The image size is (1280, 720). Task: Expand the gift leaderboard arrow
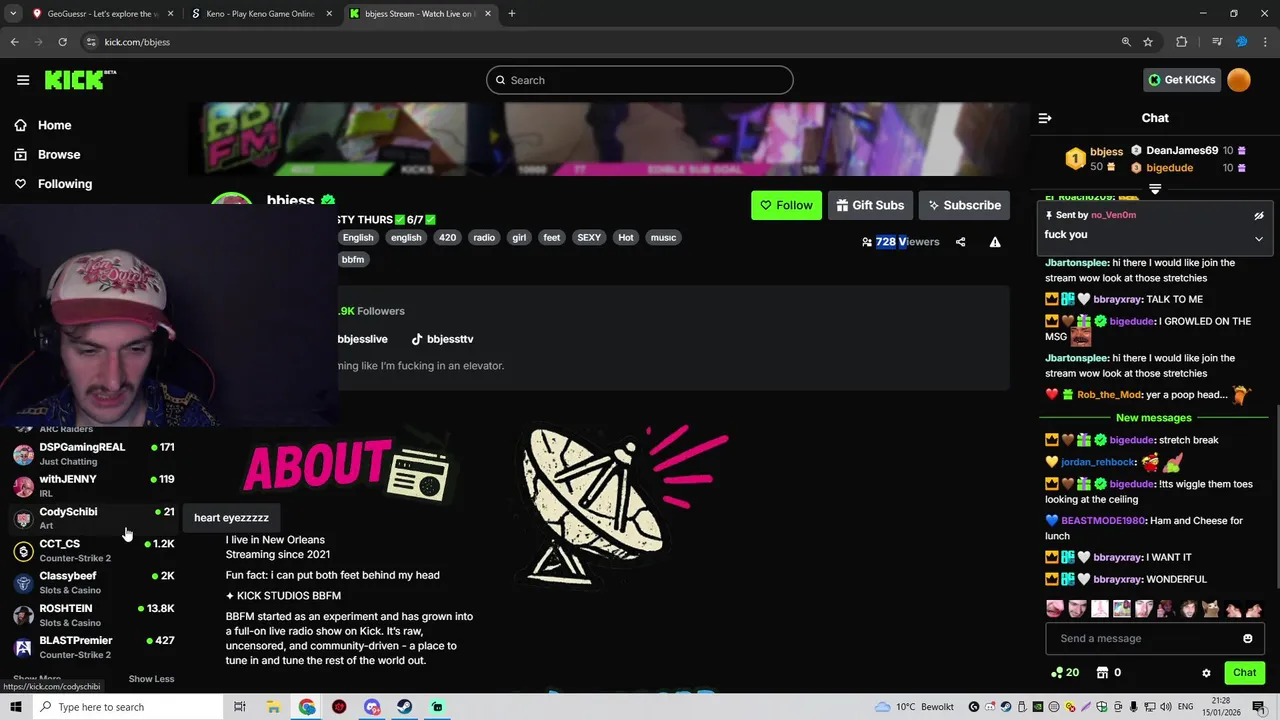click(1155, 189)
